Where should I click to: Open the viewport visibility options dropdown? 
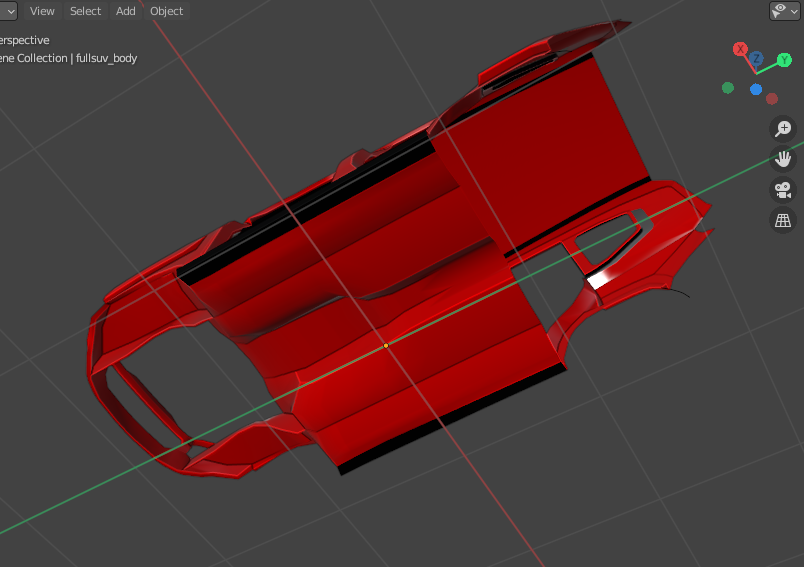pyautogui.click(x=785, y=11)
